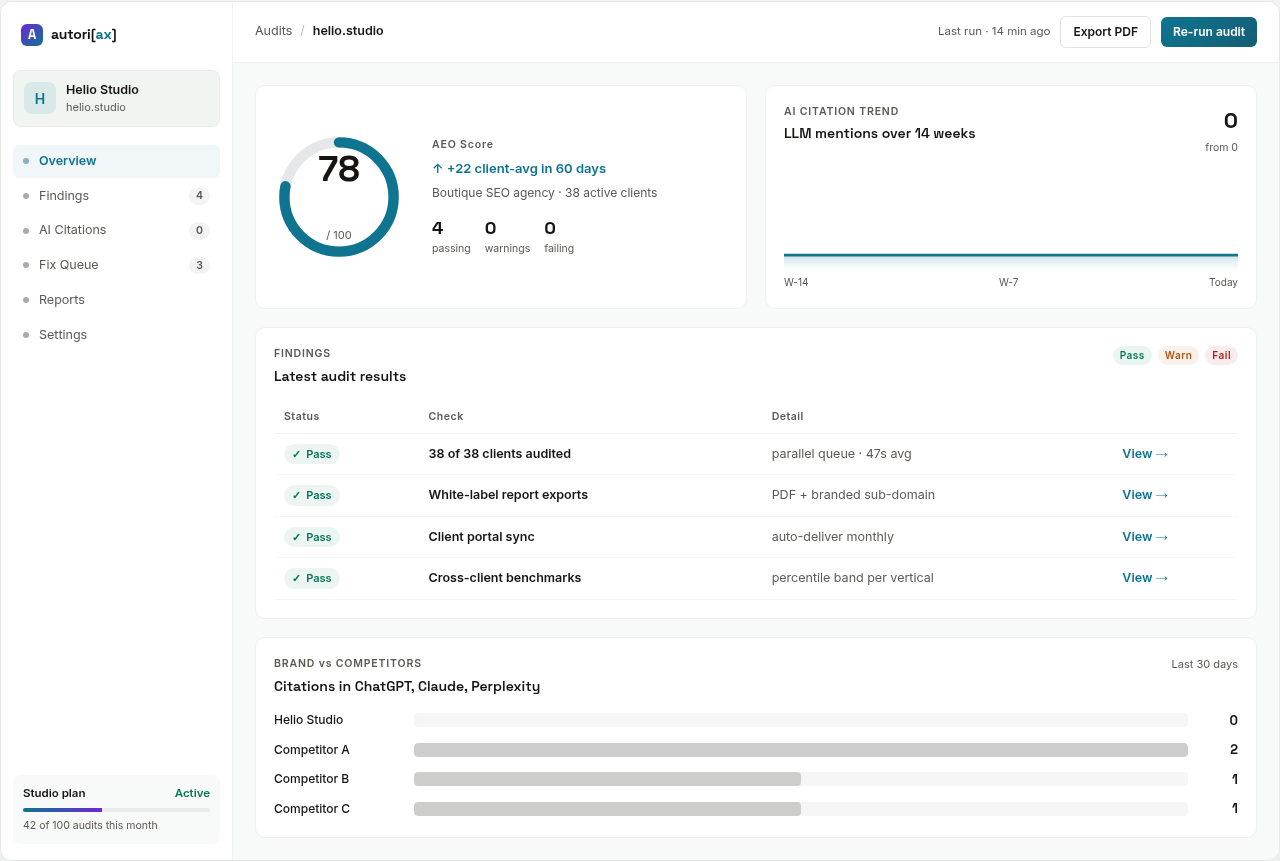Viewport: 1280px width, 861px height.
Task: Click the Last 30 days label
Action: coord(1205,664)
